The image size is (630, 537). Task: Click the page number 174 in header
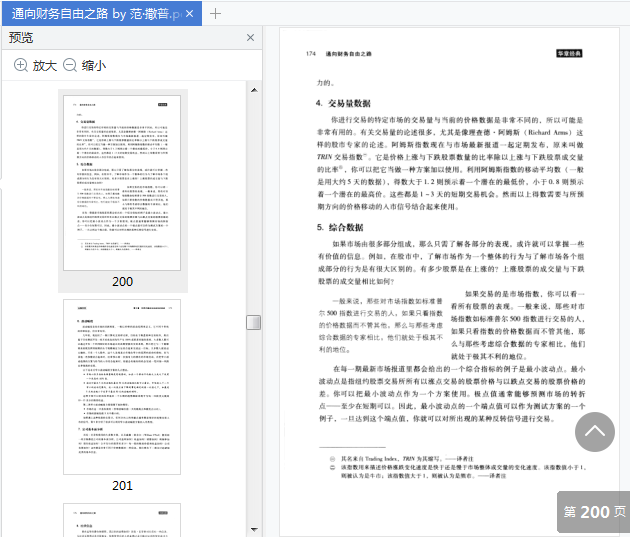(311, 53)
